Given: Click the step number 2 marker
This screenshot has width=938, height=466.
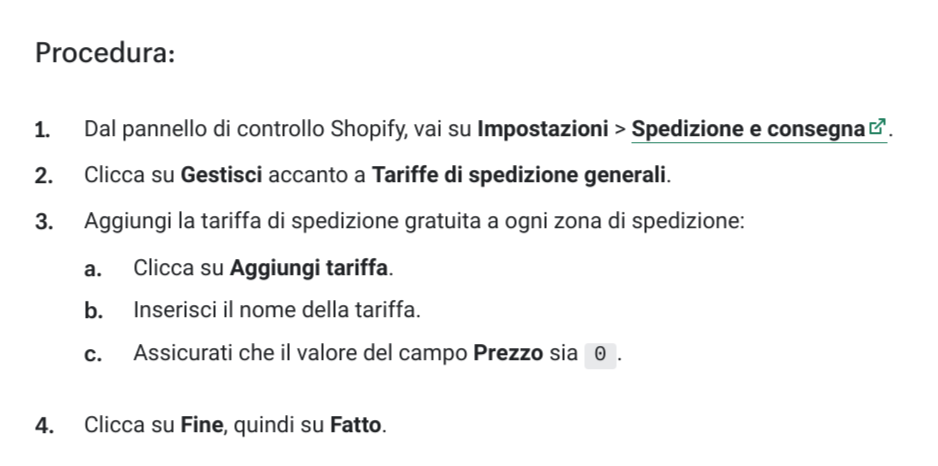Looking at the screenshot, I should 44,176.
